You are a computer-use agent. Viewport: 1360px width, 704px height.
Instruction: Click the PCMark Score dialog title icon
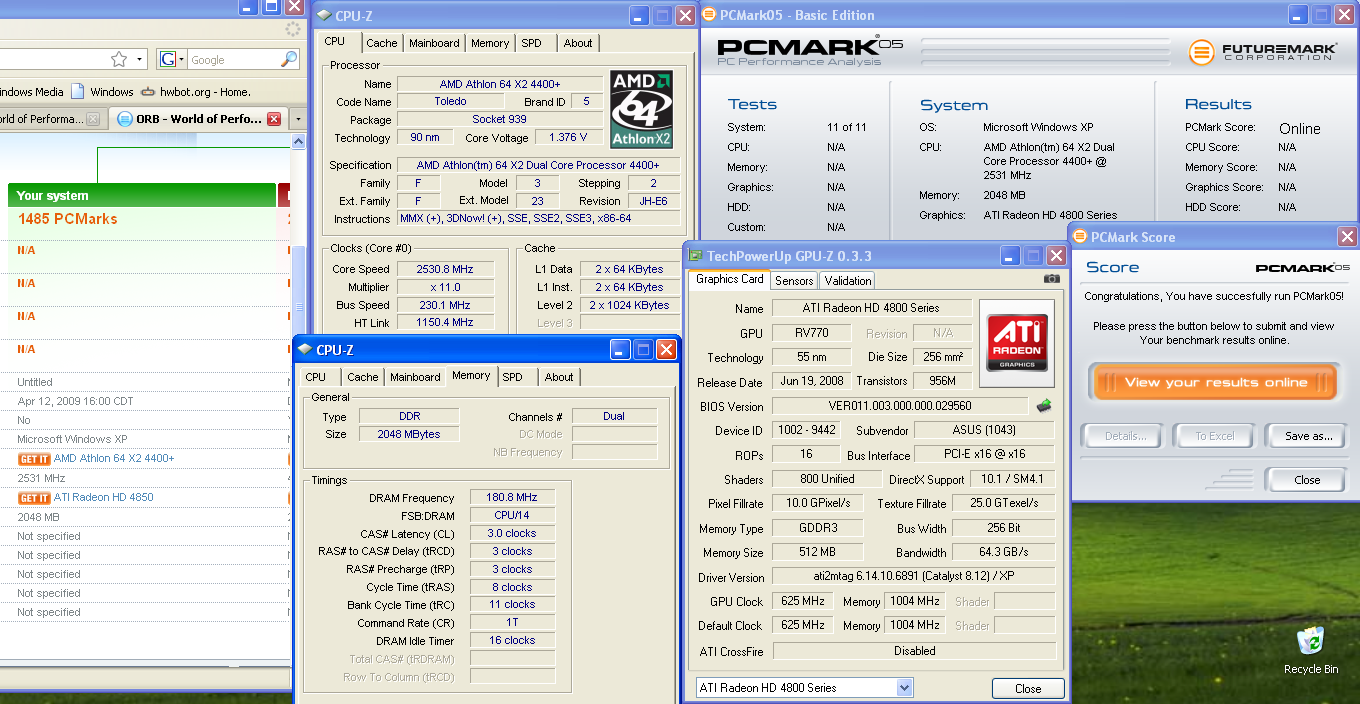(1080, 237)
